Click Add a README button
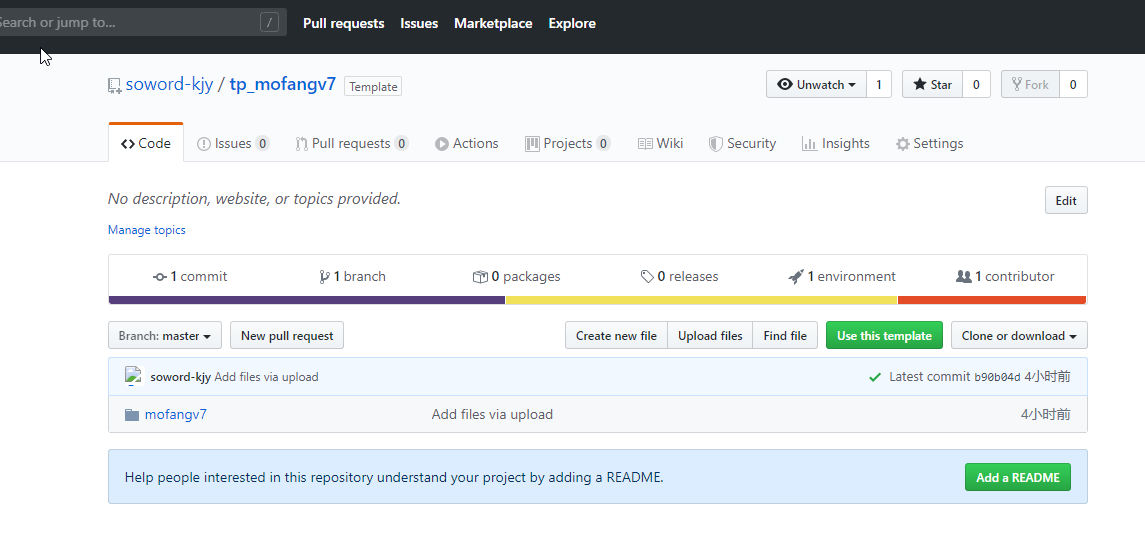The height and width of the screenshot is (552, 1145). tap(1017, 478)
